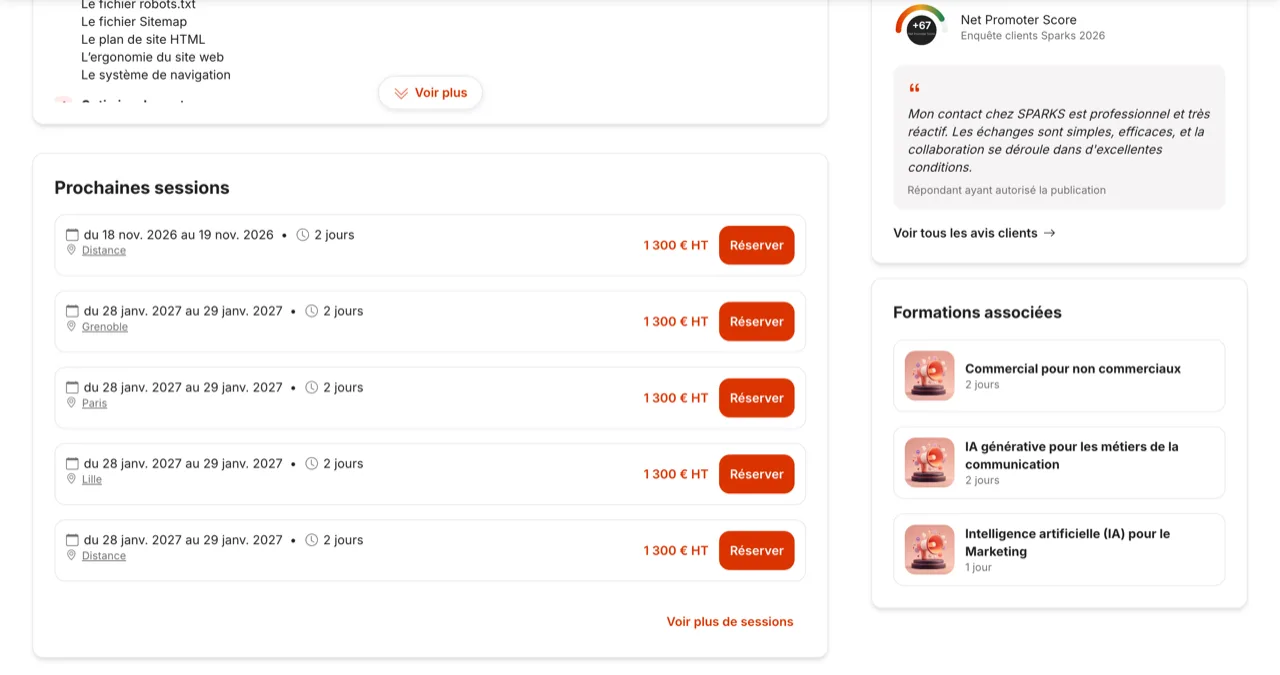The height and width of the screenshot is (675, 1280).
Task: Reserve the 18 nov. 2026 Distance session
Action: click(x=757, y=245)
